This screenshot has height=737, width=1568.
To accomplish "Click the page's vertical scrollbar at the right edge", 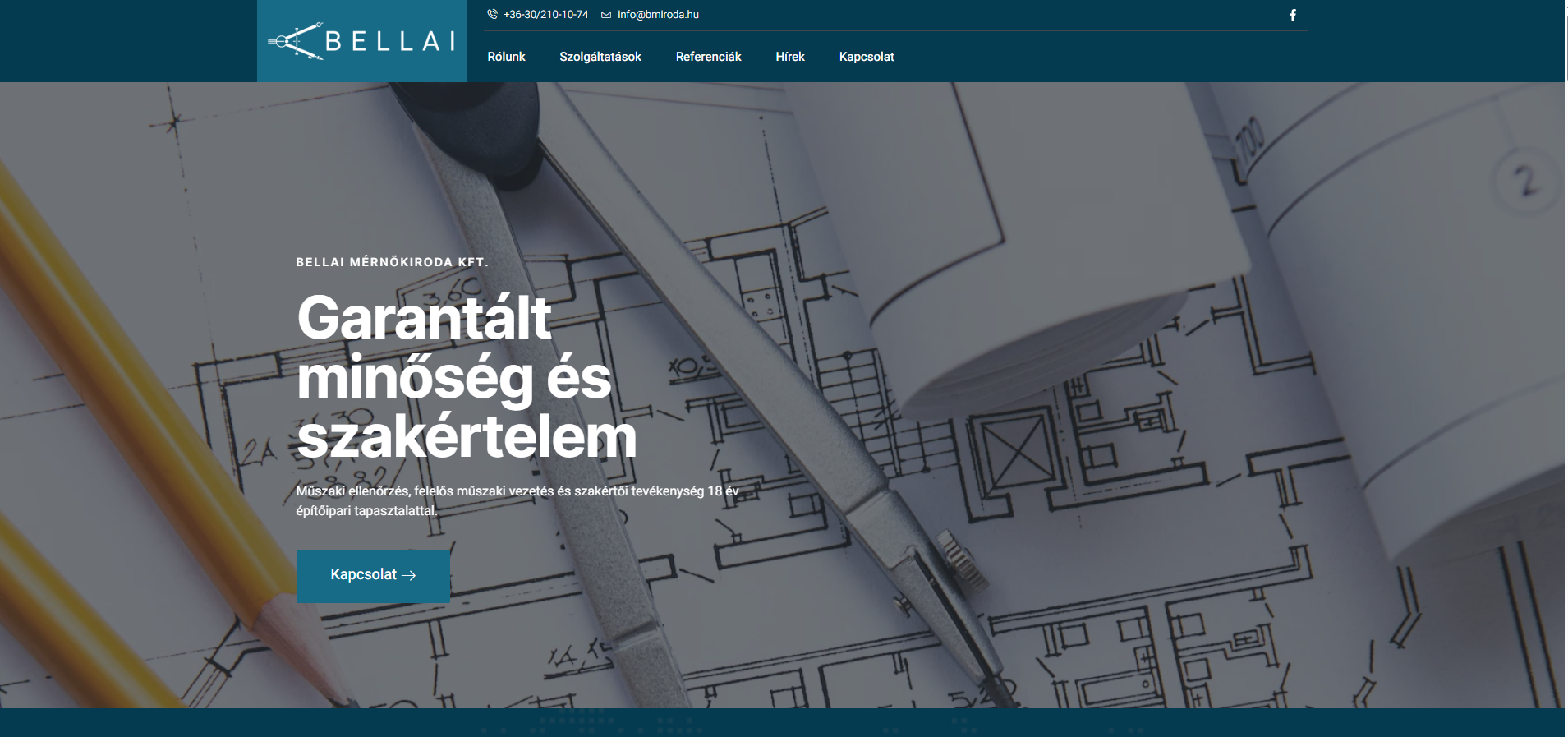I will tap(1566, 368).
